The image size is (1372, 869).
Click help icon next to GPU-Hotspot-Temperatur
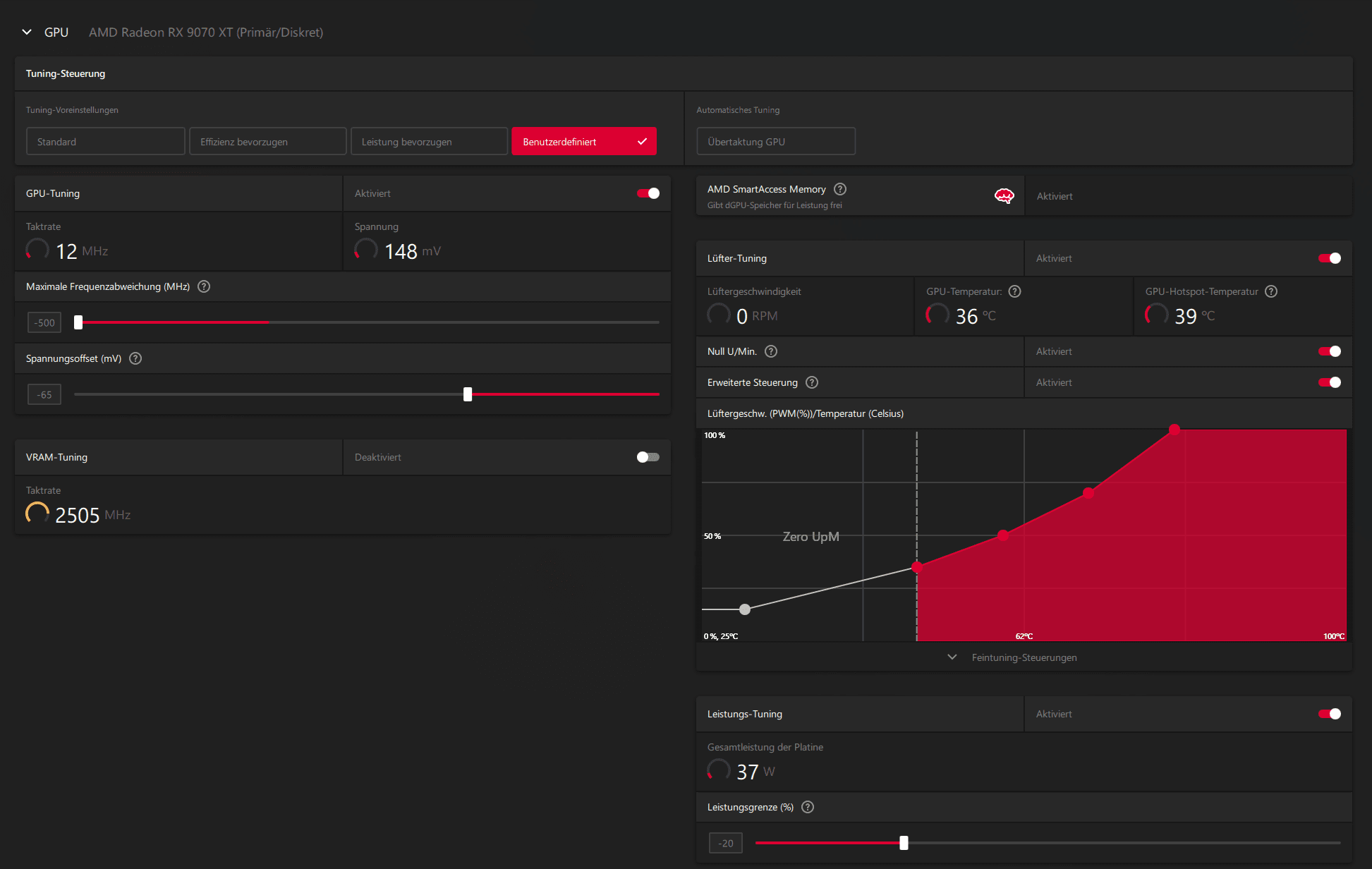1270,291
